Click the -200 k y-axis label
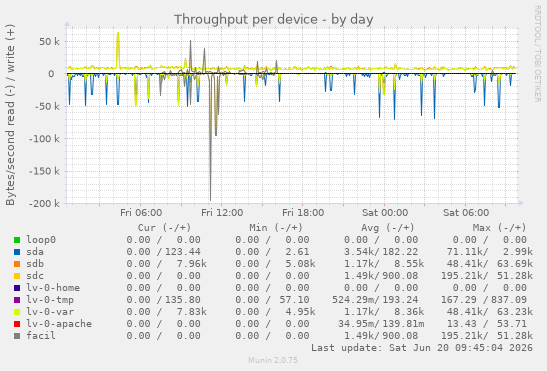 point(44,203)
